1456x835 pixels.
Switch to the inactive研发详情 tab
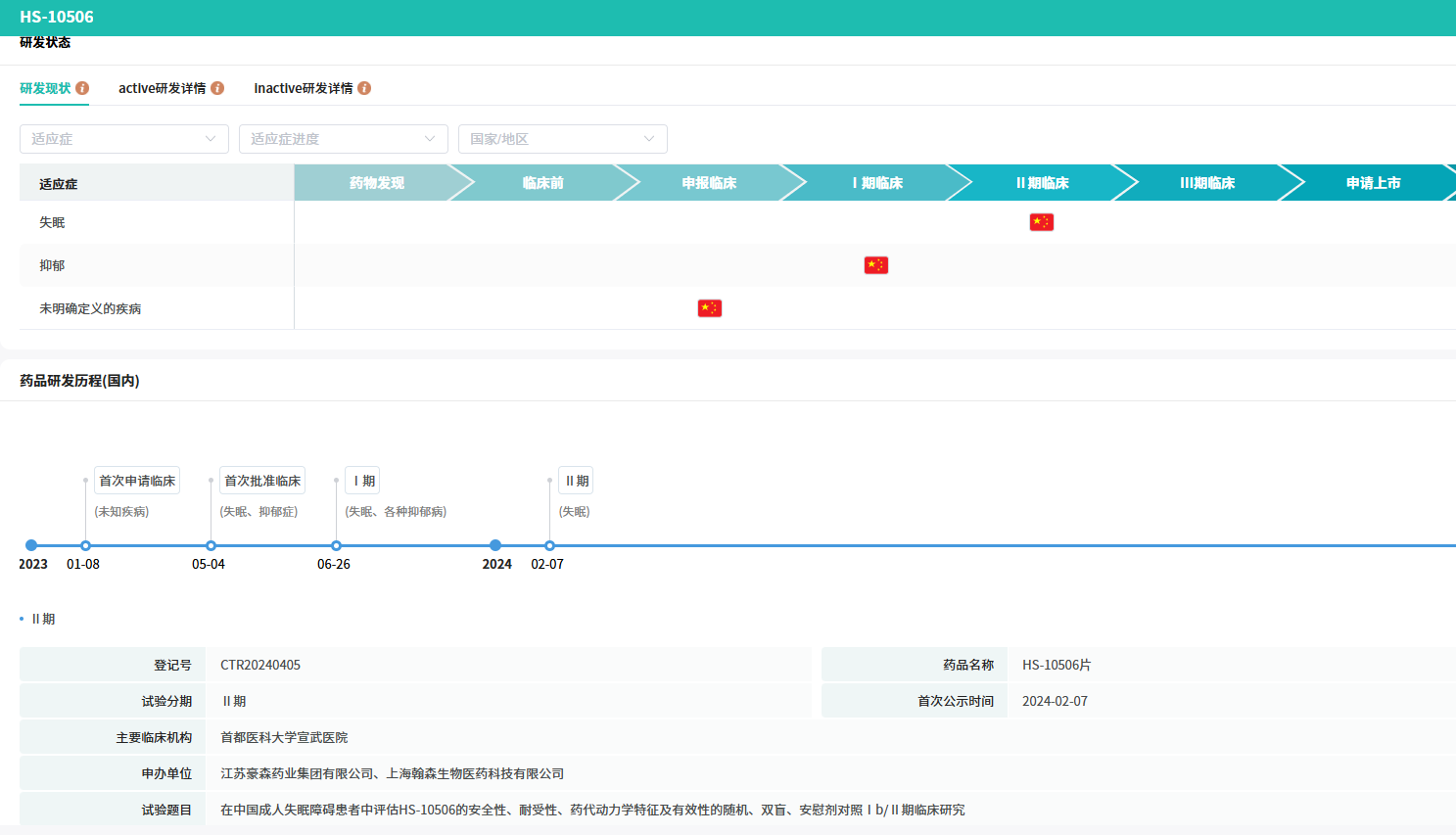(304, 88)
